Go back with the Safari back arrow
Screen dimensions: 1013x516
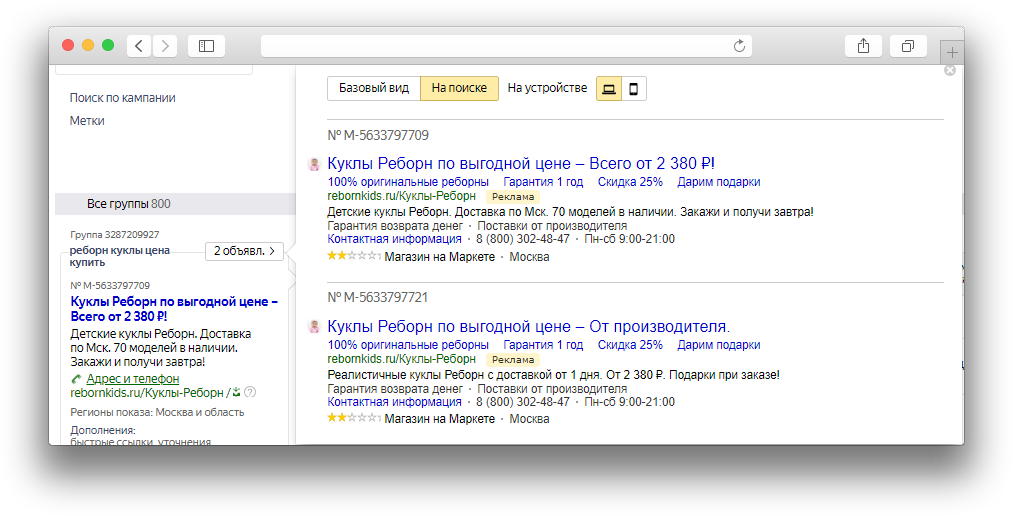click(139, 46)
